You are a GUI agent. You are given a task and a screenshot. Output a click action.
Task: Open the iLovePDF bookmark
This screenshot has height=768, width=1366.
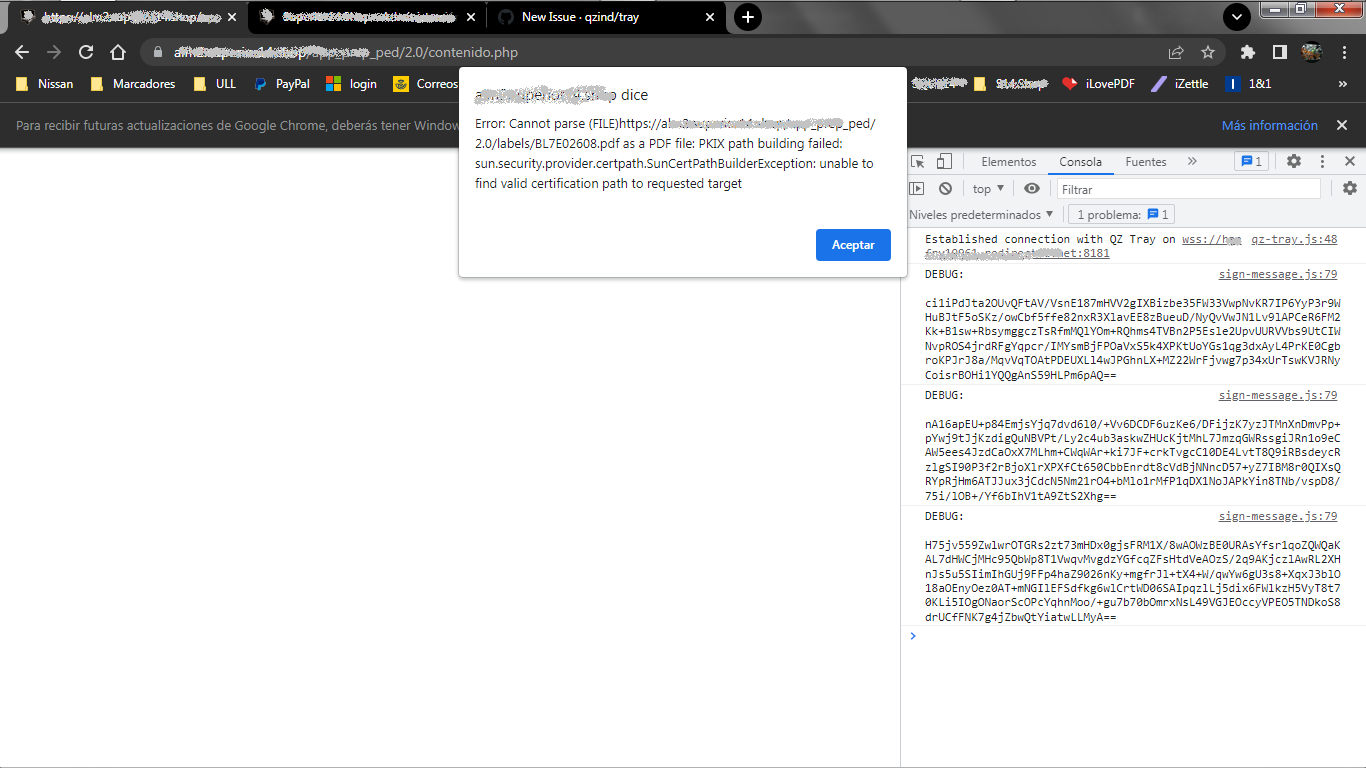[x=1098, y=84]
